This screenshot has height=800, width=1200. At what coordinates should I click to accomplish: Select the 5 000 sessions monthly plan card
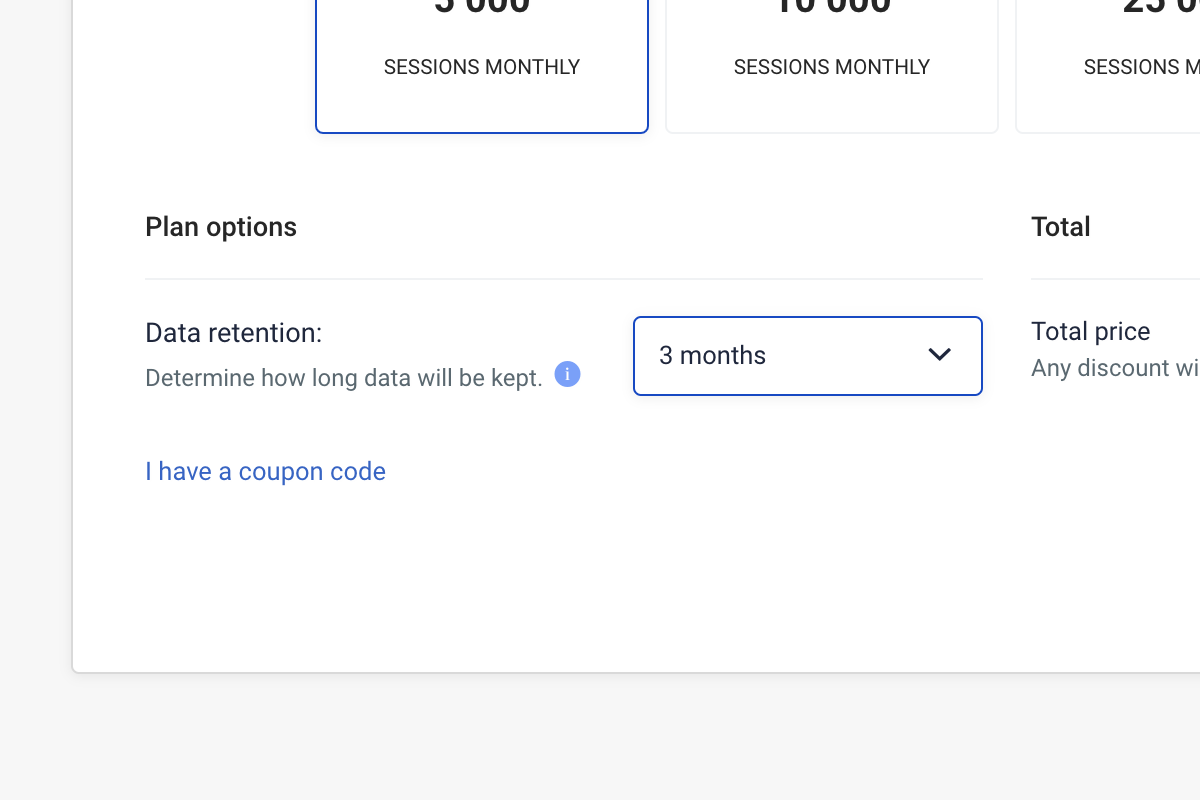coord(482,100)
